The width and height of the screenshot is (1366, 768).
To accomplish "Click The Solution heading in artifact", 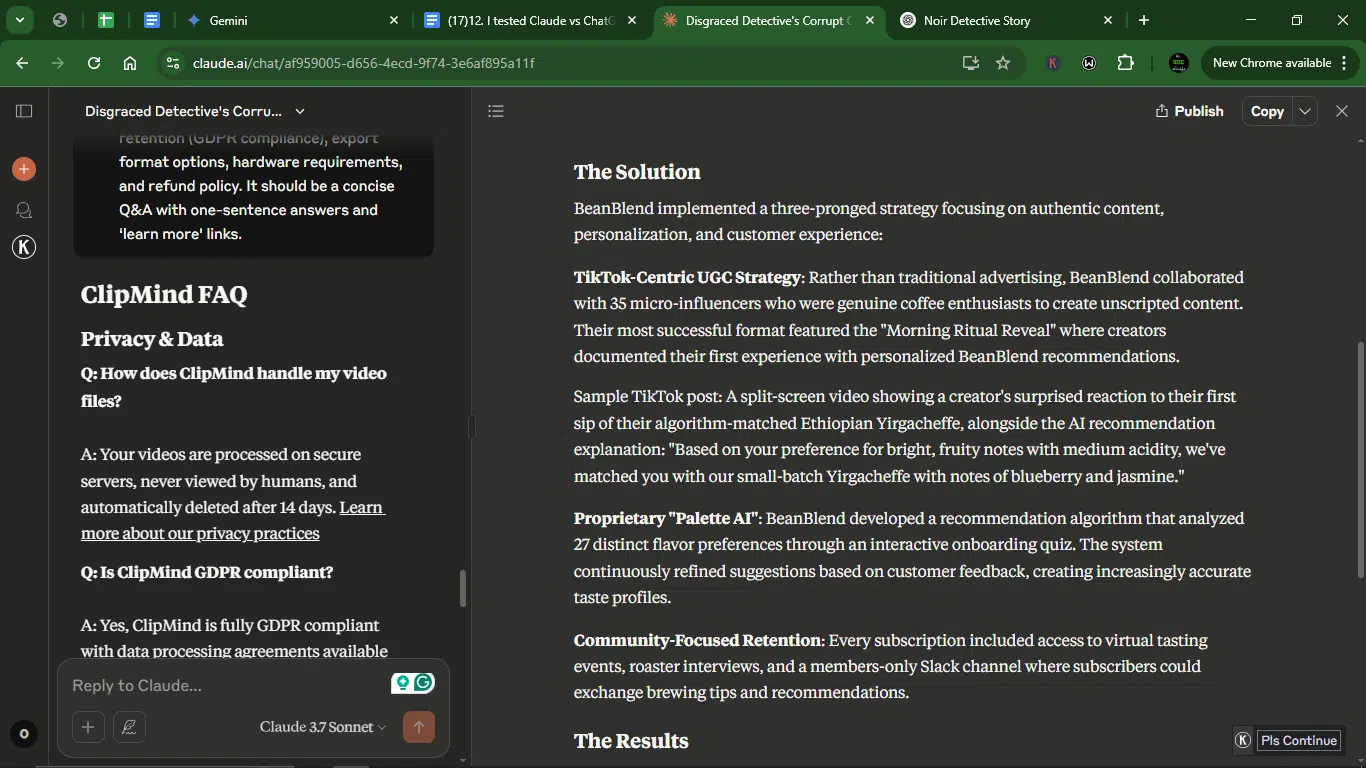I will (637, 172).
